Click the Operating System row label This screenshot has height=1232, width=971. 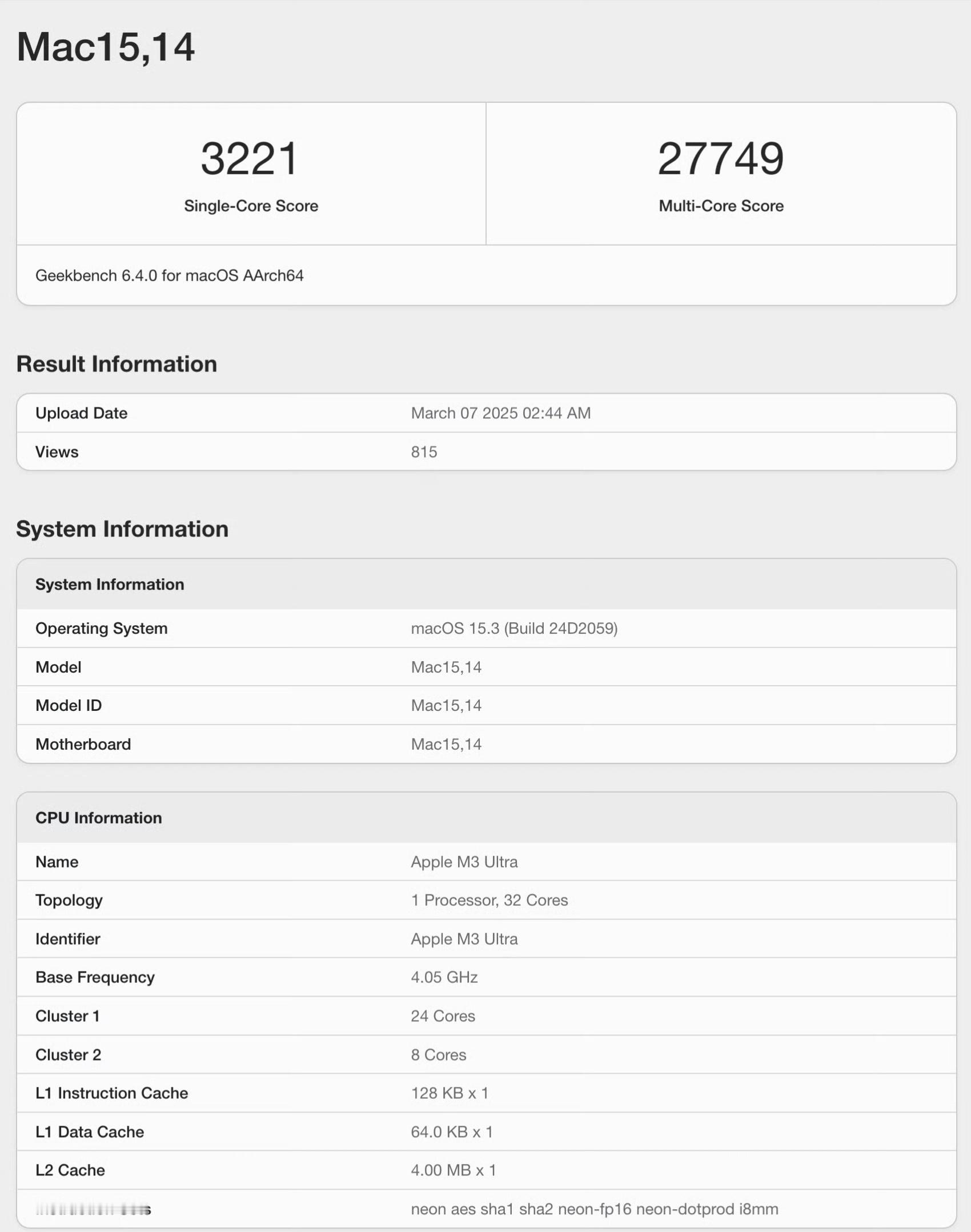101,629
